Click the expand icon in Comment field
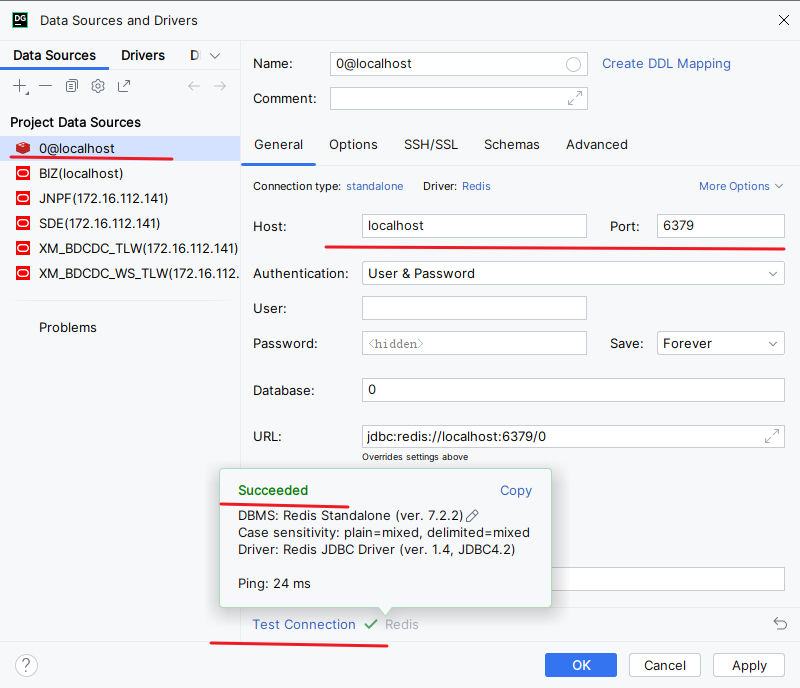800x688 pixels. (574, 98)
